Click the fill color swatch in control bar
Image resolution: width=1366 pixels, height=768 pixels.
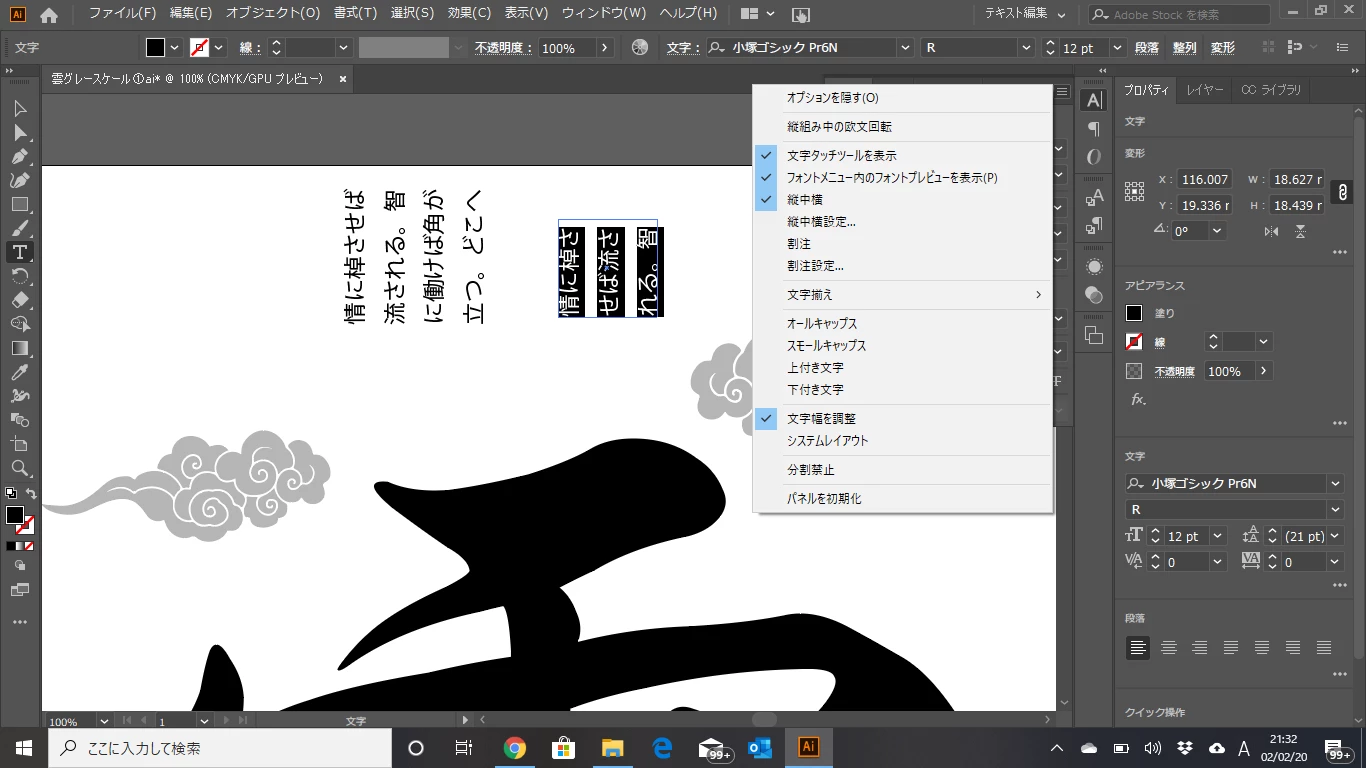(x=156, y=48)
